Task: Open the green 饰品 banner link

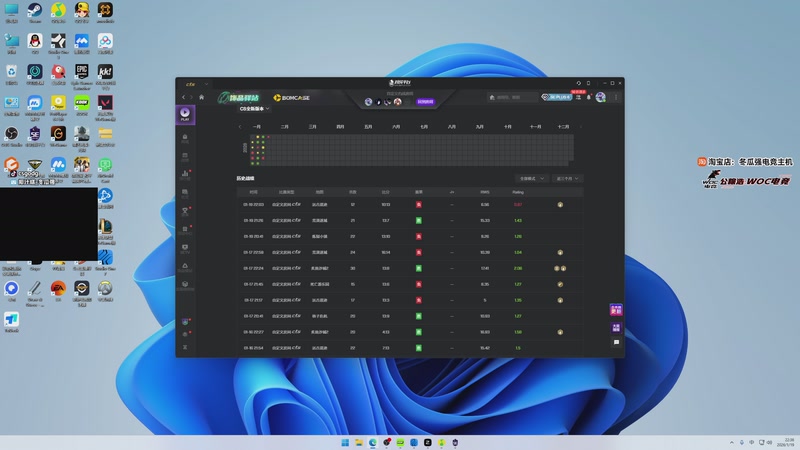Action: (239, 97)
